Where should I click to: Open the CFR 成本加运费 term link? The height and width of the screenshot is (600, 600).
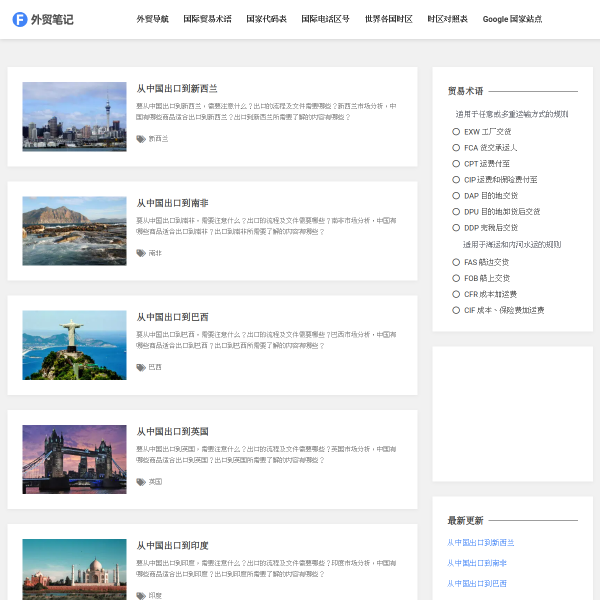[491, 294]
